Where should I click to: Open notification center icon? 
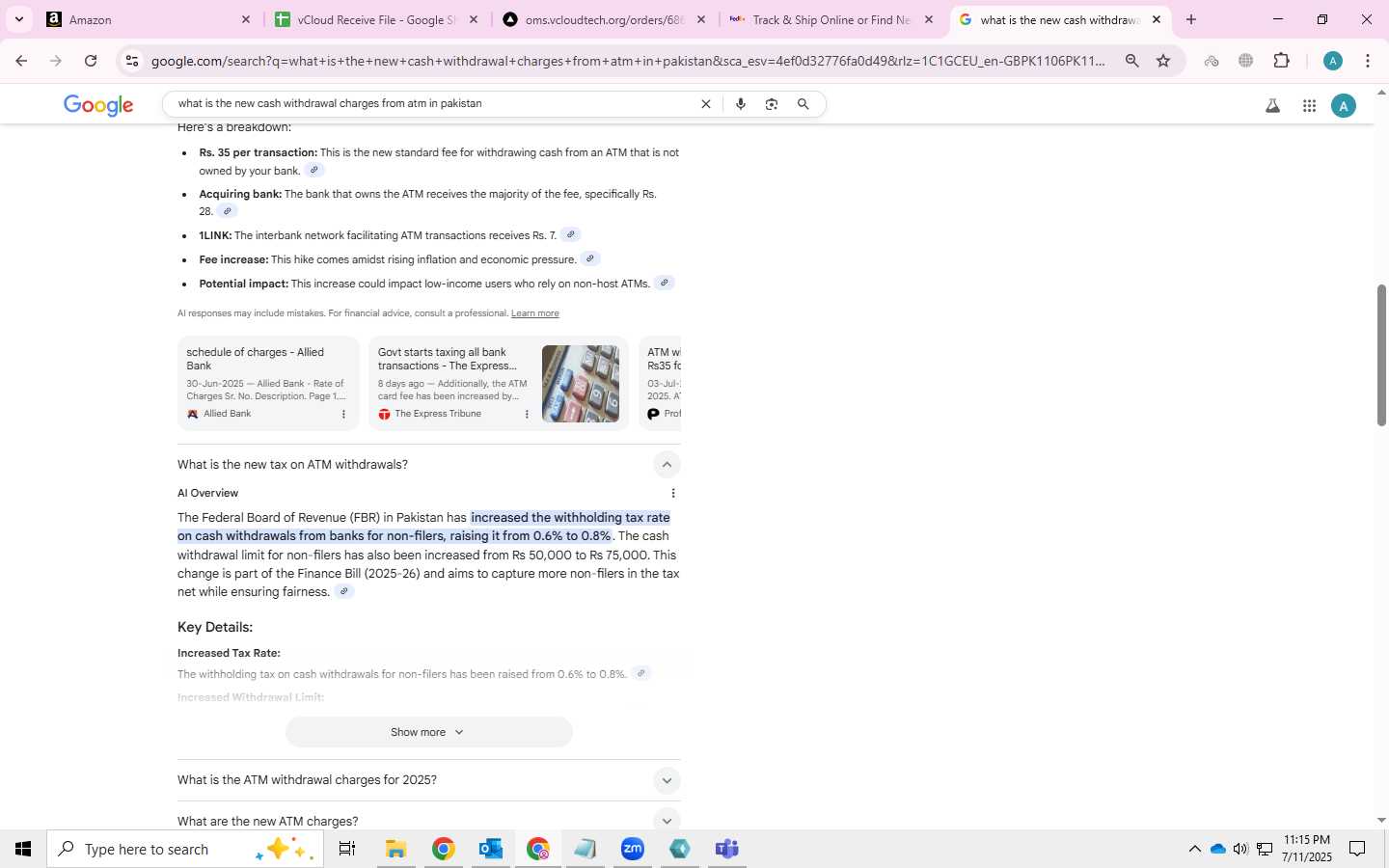(x=1357, y=849)
